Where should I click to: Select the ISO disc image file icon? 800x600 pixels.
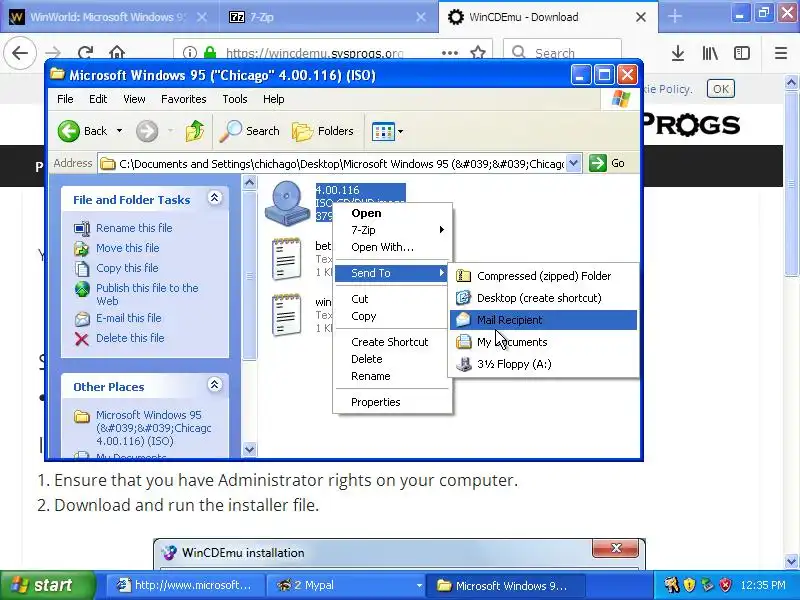tap(287, 203)
